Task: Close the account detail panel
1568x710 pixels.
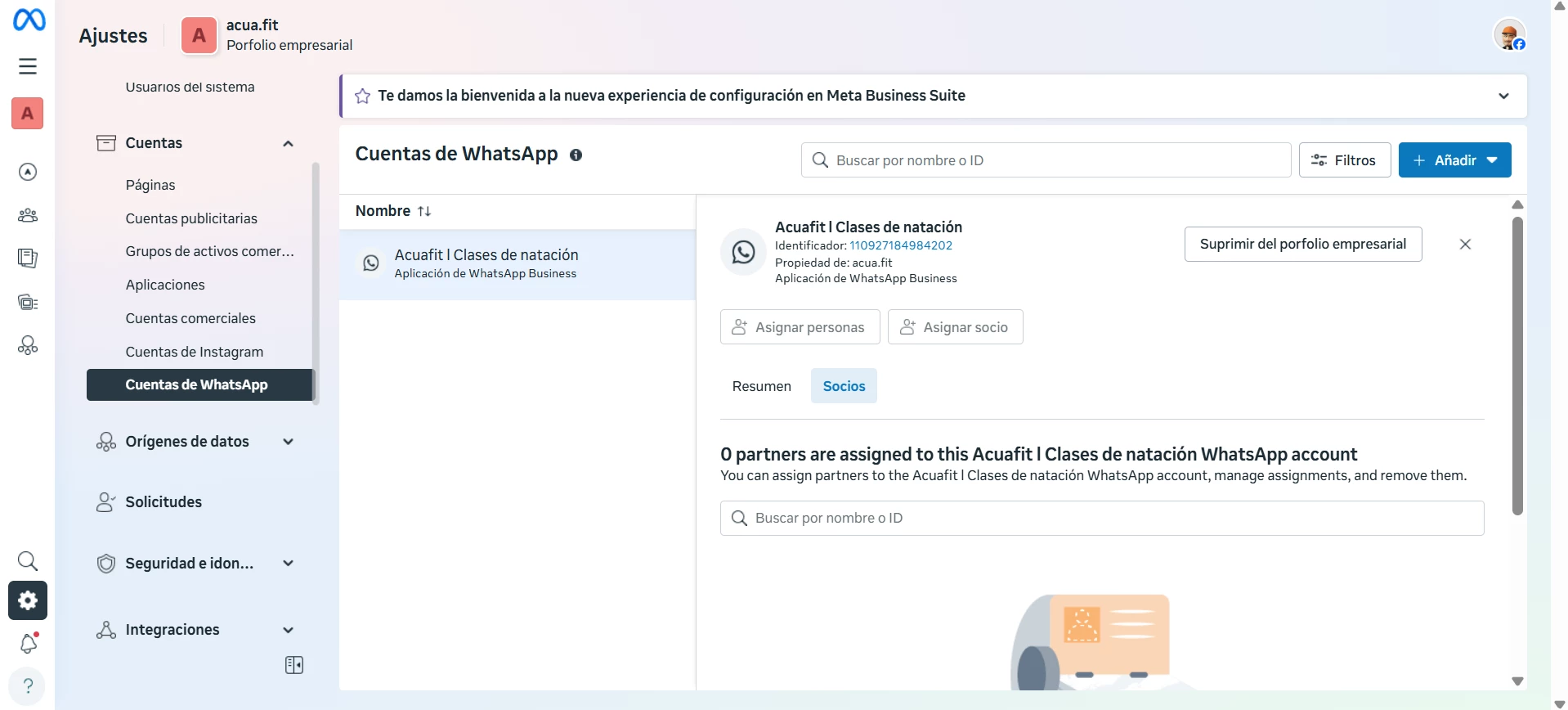Action: pyautogui.click(x=1465, y=245)
